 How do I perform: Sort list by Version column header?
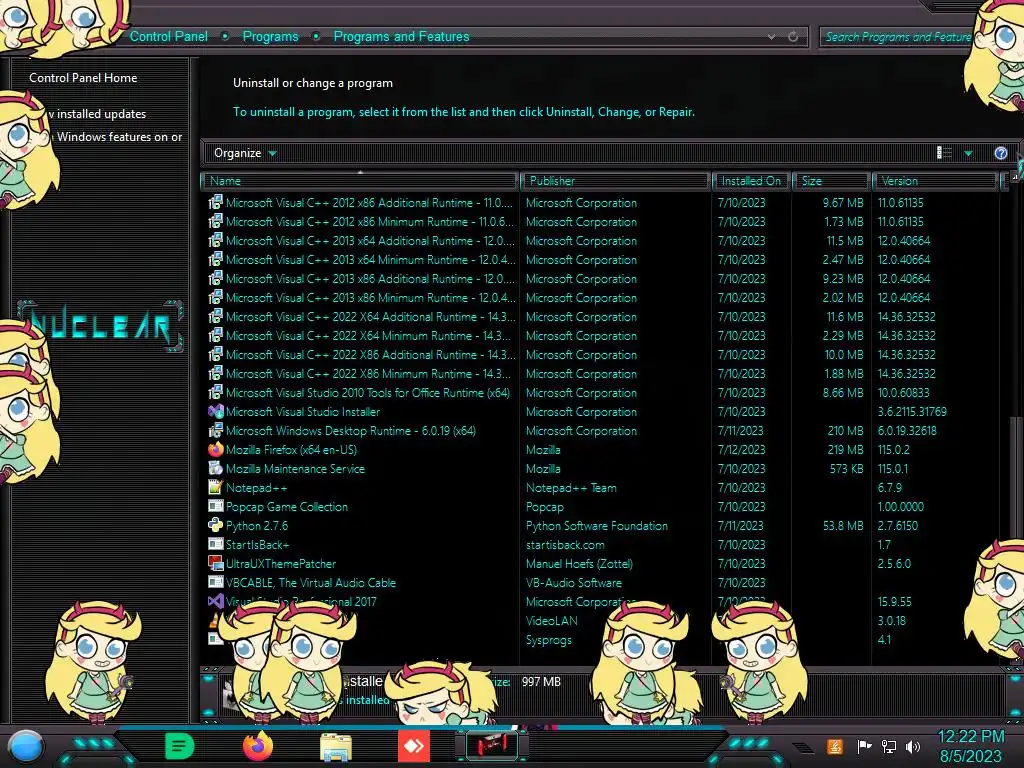click(935, 181)
